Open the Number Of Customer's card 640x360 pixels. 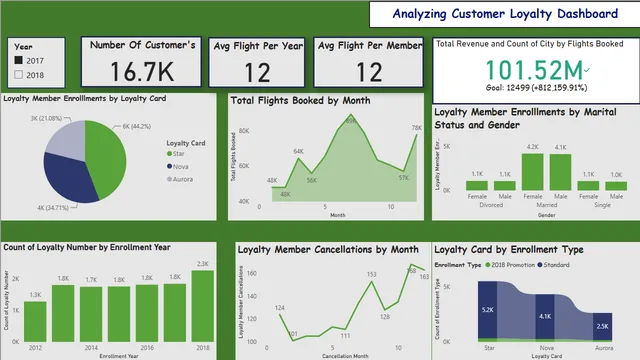(x=141, y=62)
